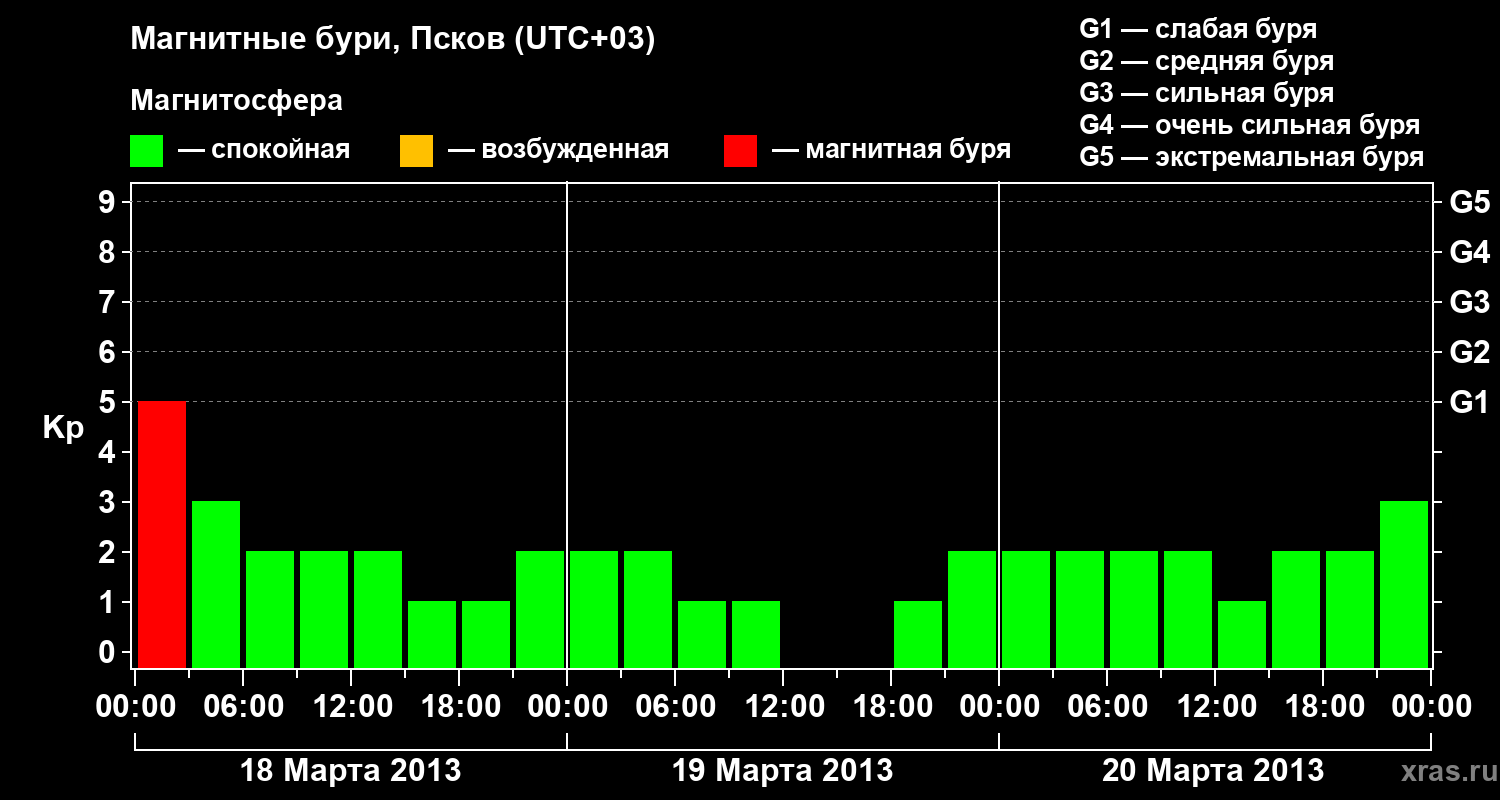Screen dimensions: 1500x800
Task: Click the '20 Марта 2013' date label
Action: (x=1213, y=771)
